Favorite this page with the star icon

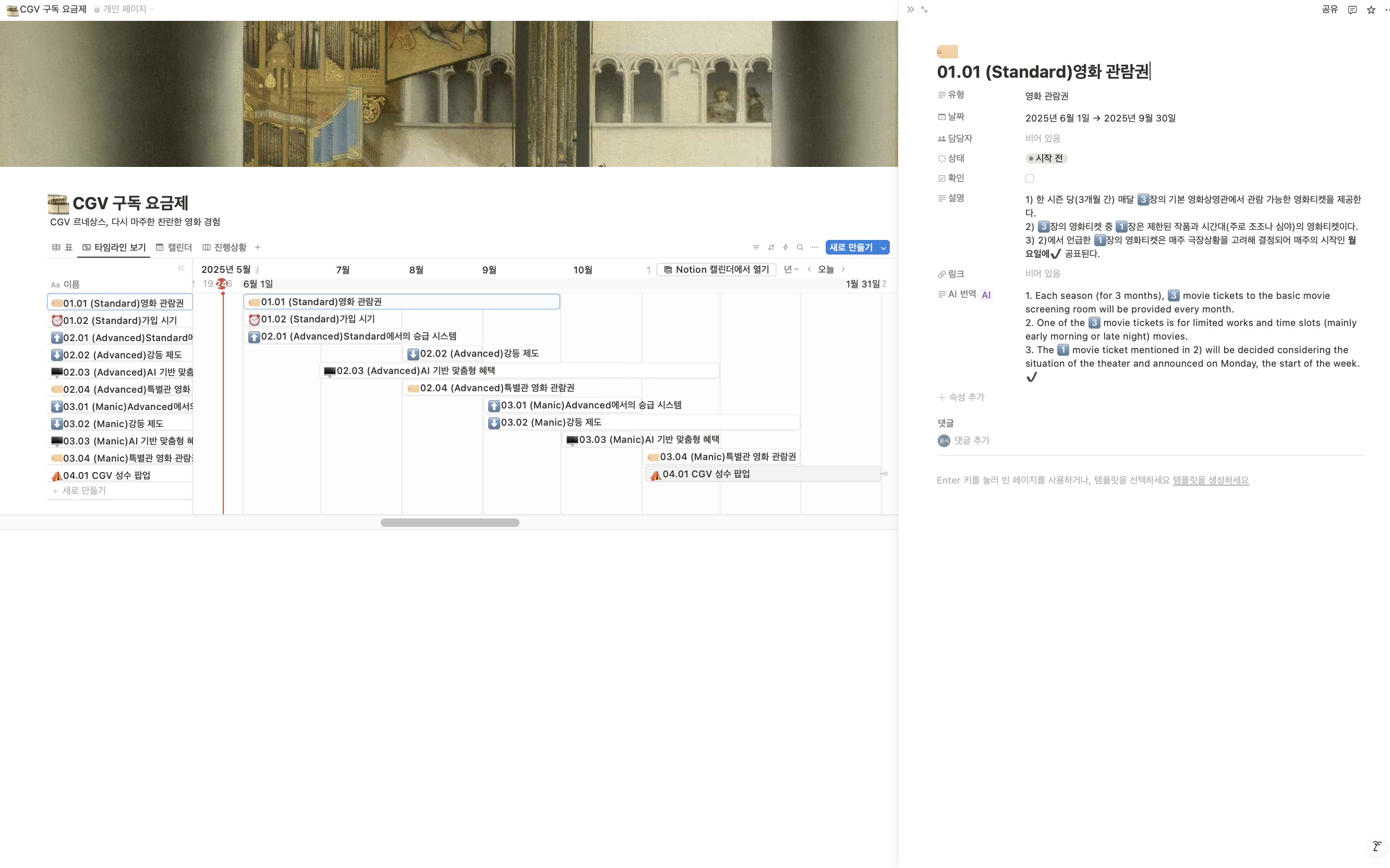(1371, 10)
